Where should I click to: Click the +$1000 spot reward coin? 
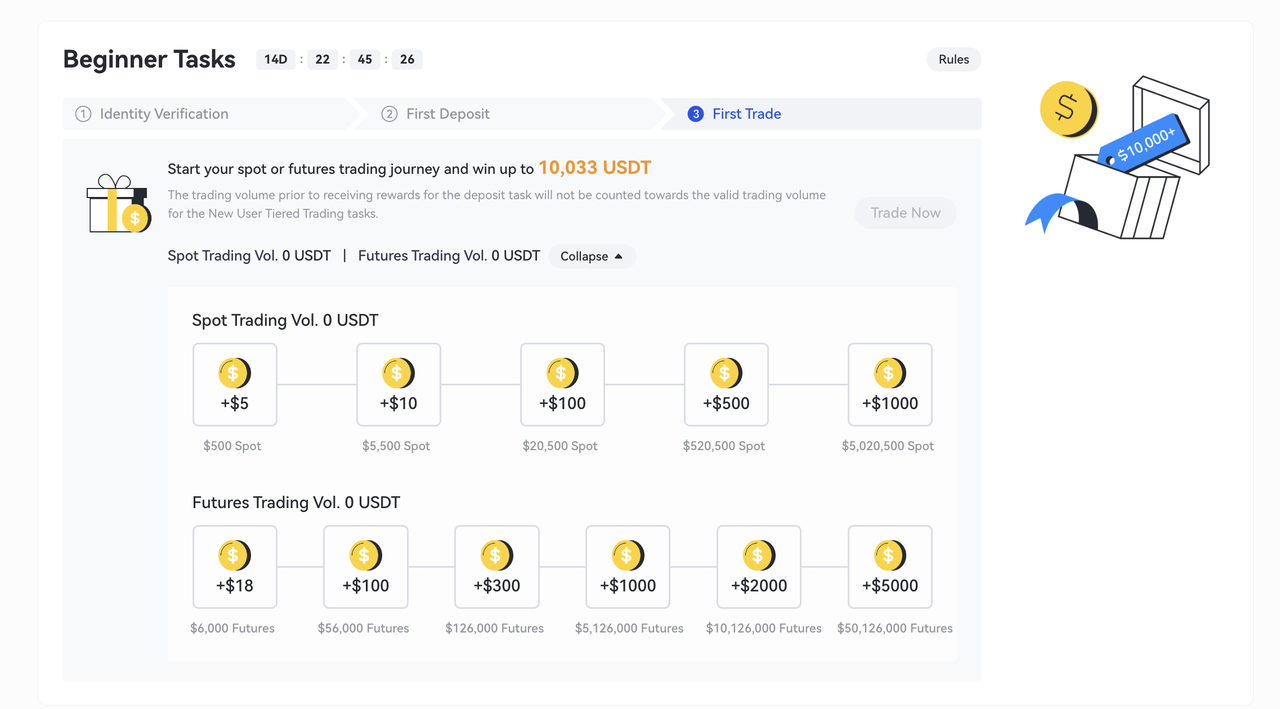click(890, 373)
